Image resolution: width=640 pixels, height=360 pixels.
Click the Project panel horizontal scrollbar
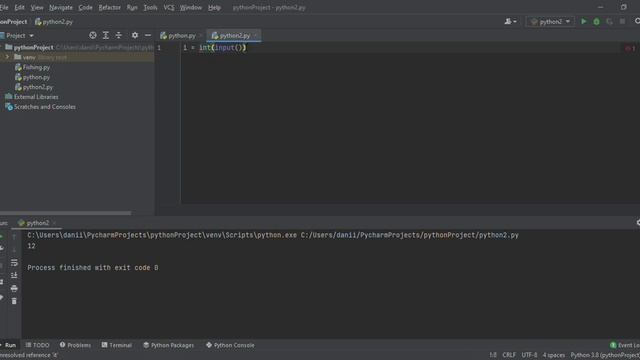pyautogui.click(x=65, y=213)
